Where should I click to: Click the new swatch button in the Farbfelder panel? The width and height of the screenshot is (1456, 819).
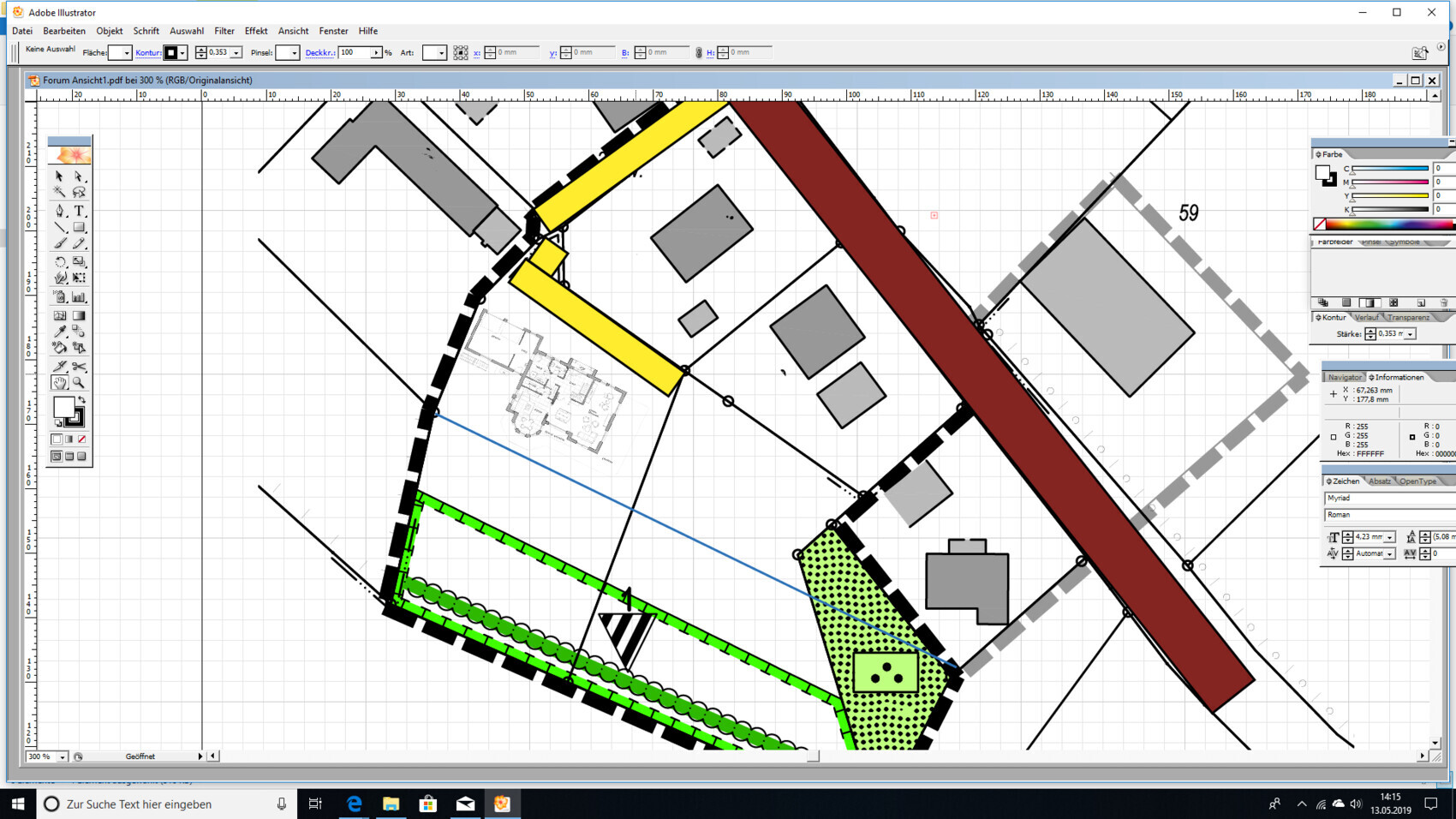1423,302
